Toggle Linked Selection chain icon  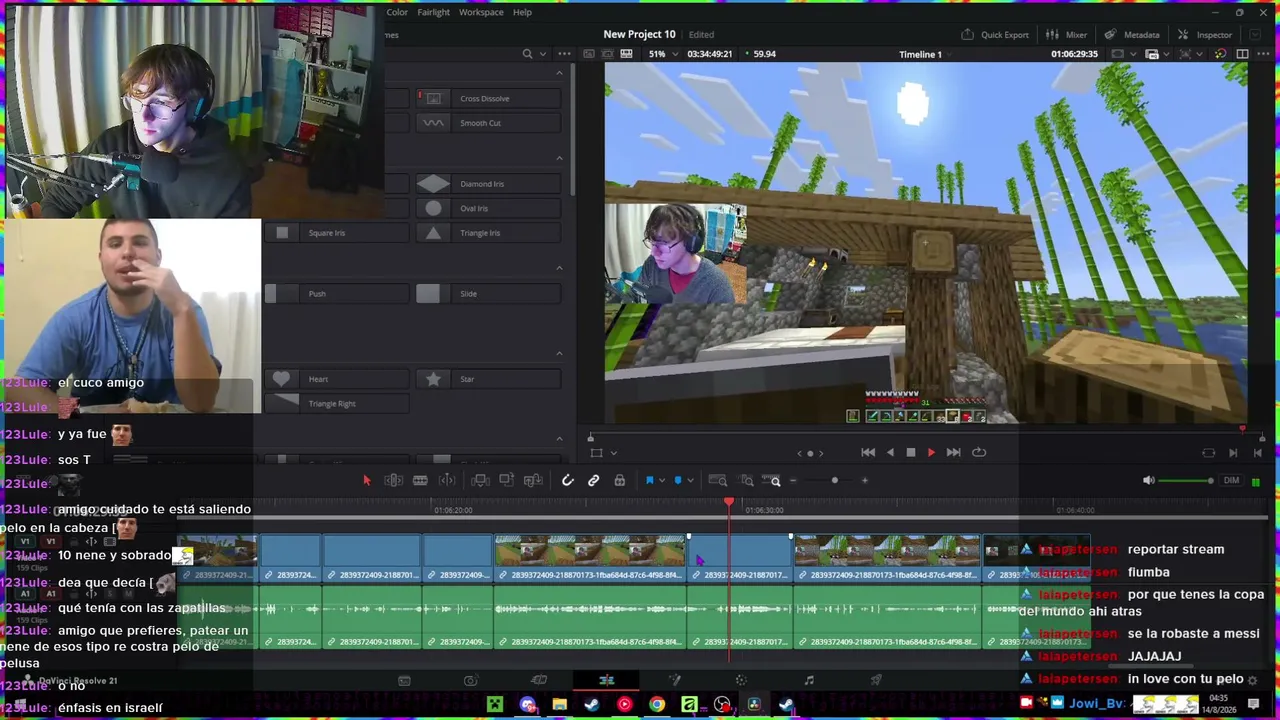point(594,481)
